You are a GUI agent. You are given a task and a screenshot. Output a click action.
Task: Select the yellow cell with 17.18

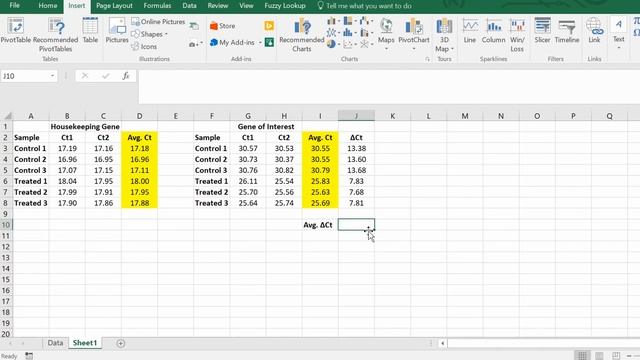(x=140, y=149)
